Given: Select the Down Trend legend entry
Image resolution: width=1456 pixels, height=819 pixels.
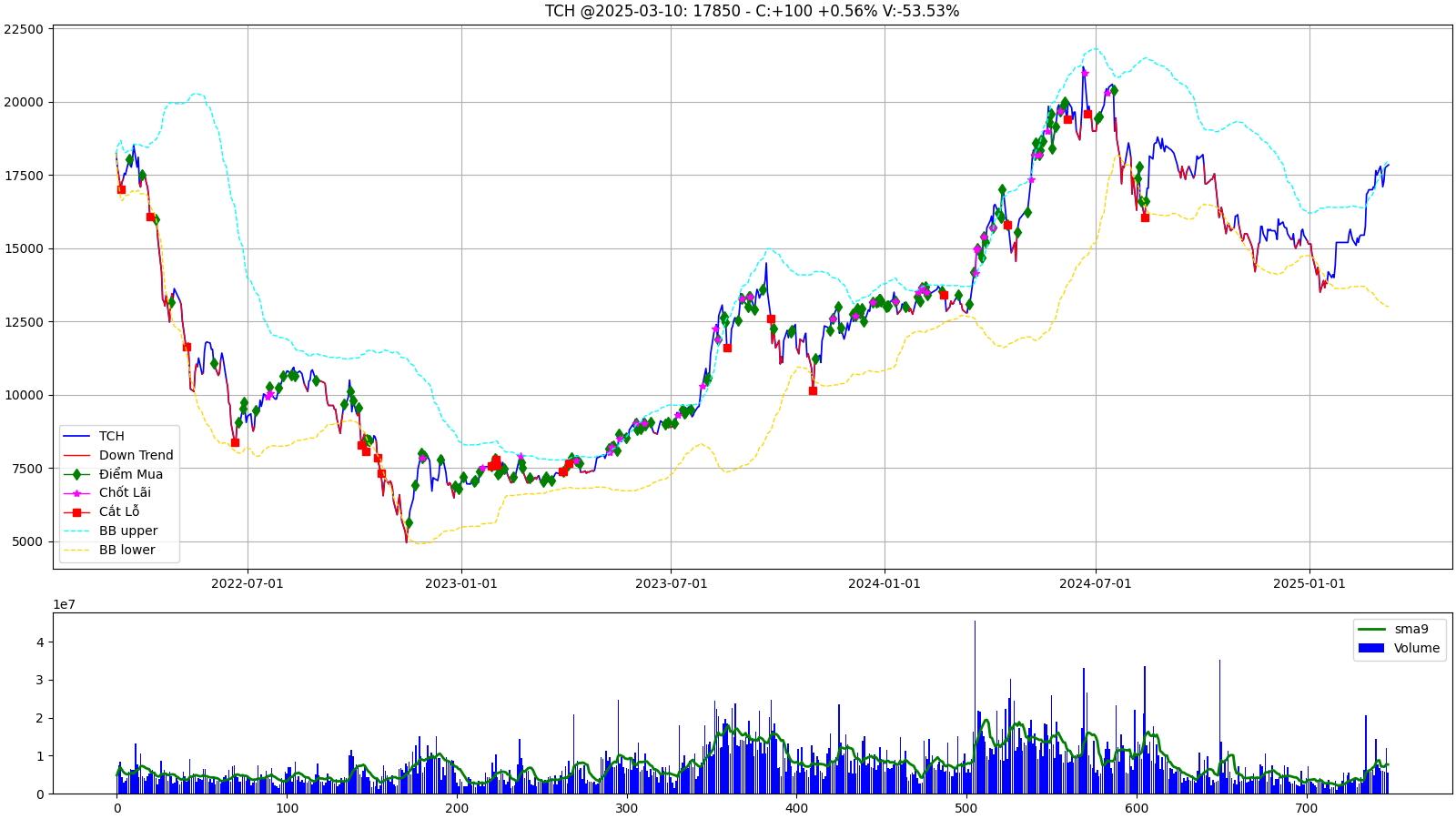Looking at the screenshot, I should click(x=136, y=455).
